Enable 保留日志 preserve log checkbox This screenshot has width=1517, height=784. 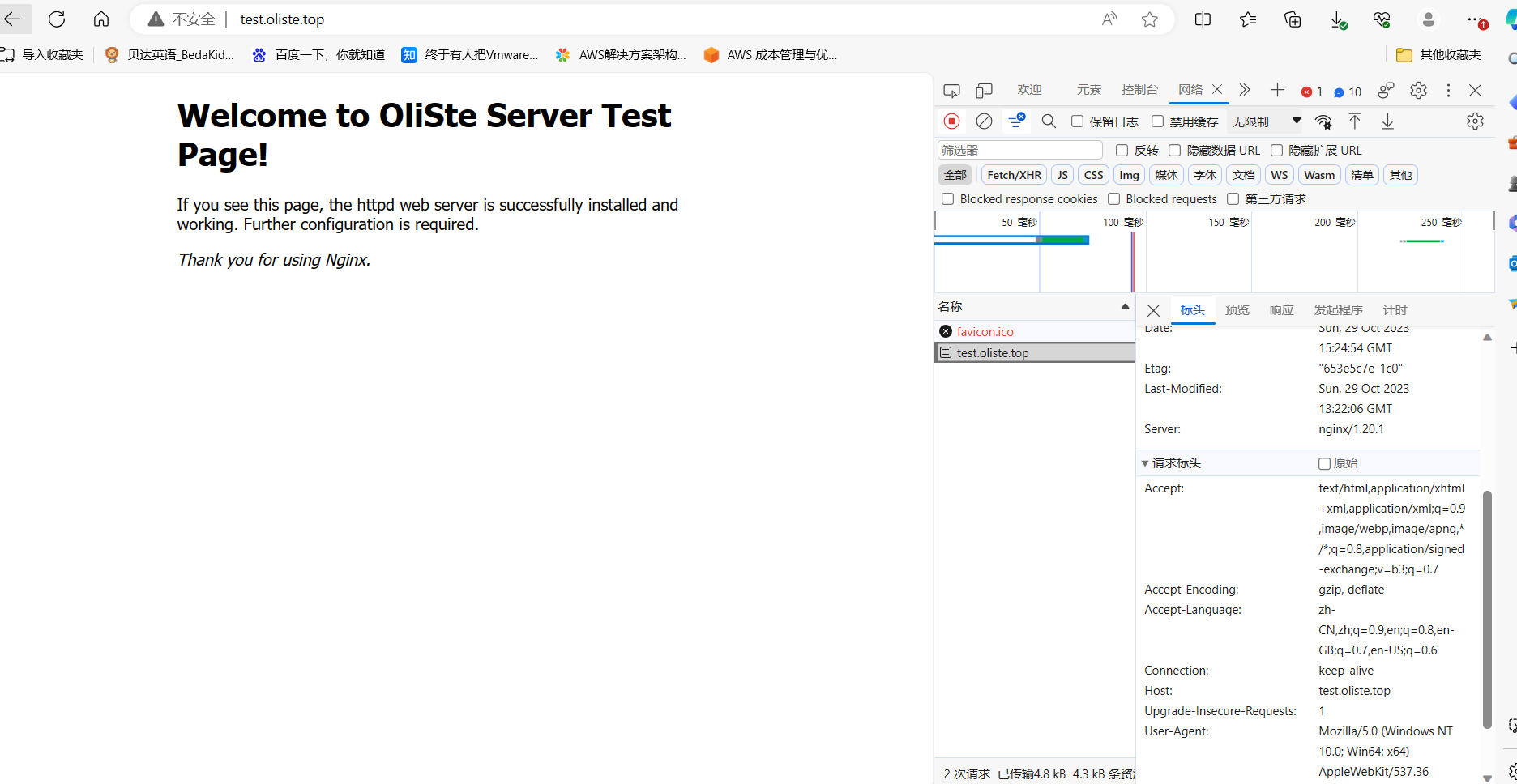pyautogui.click(x=1077, y=121)
